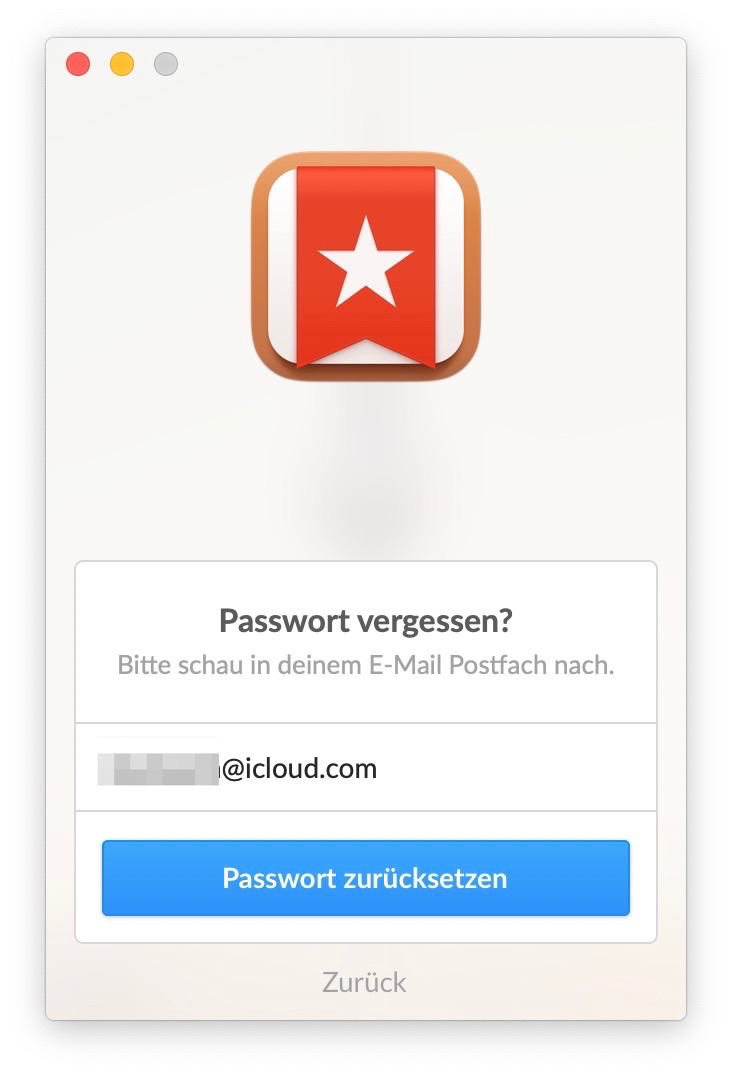This screenshot has height=1074, width=732.
Task: Click the blue Passwort zurücksetzen button
Action: pyautogui.click(x=366, y=878)
